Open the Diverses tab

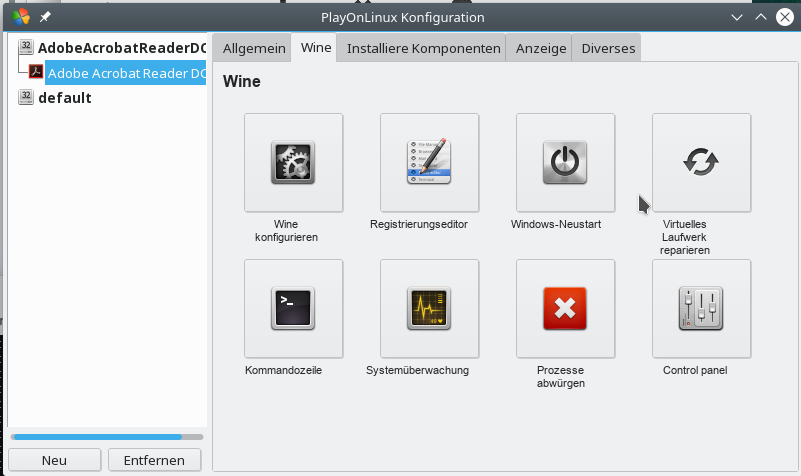coord(608,48)
